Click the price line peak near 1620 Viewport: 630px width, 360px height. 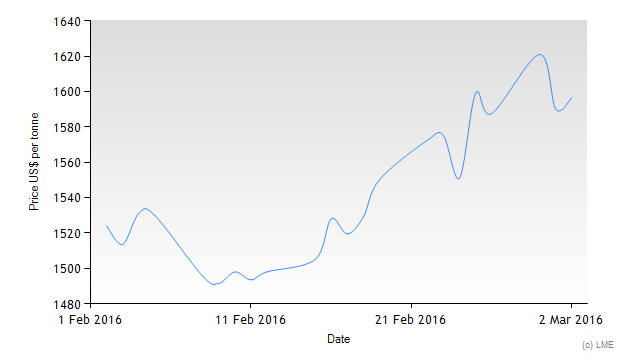540,55
